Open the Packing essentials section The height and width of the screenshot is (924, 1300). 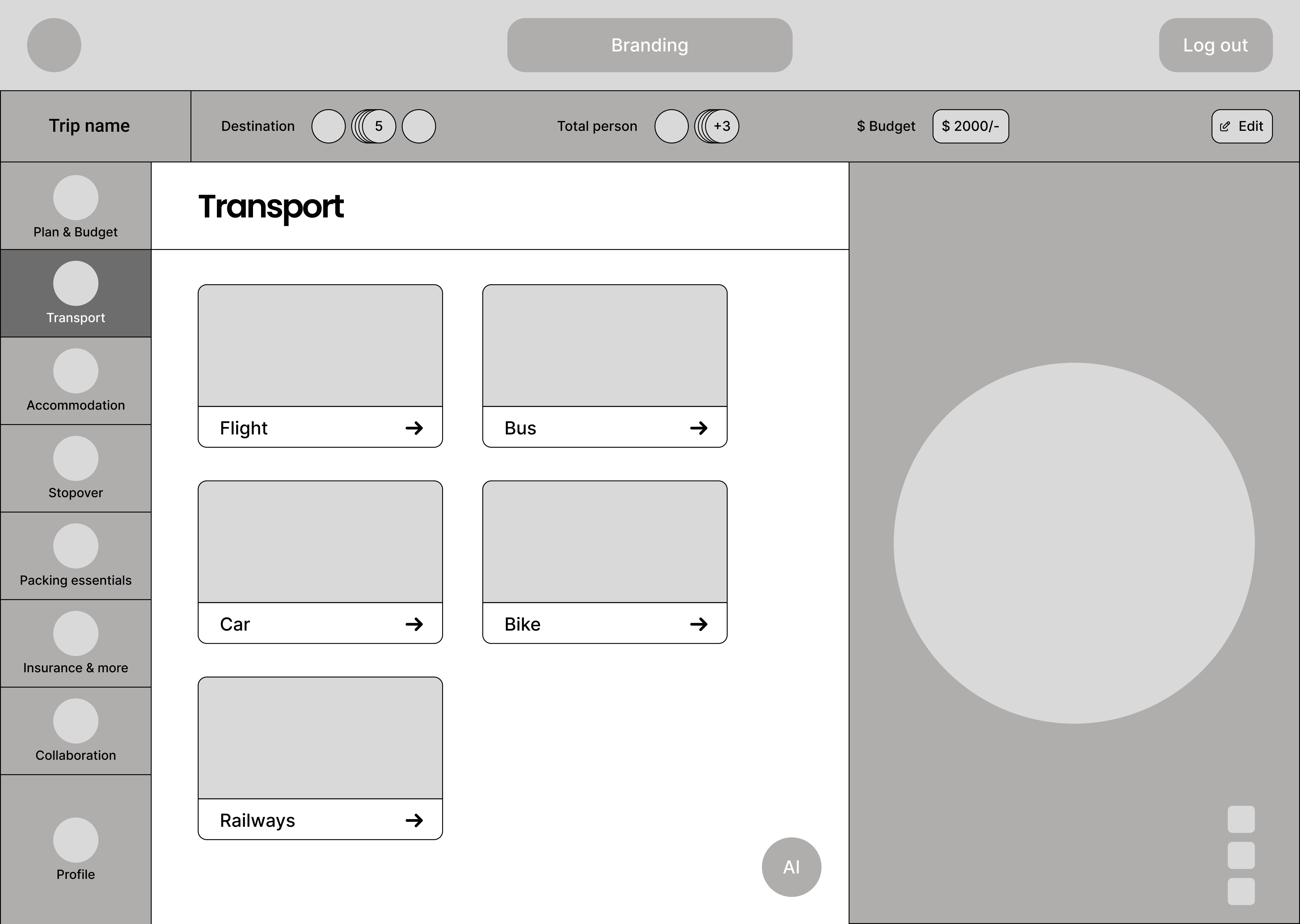[76, 556]
